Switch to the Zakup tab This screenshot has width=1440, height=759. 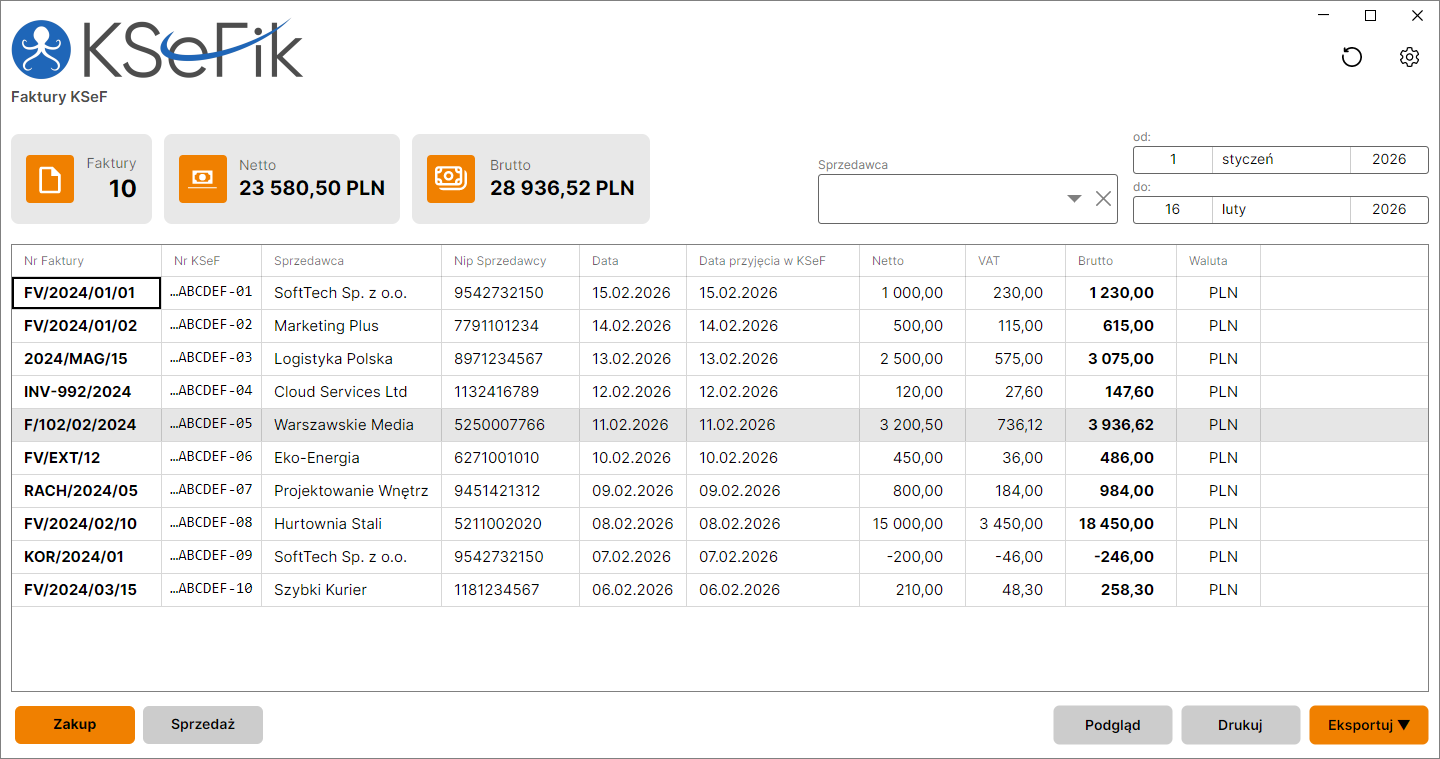(x=75, y=725)
